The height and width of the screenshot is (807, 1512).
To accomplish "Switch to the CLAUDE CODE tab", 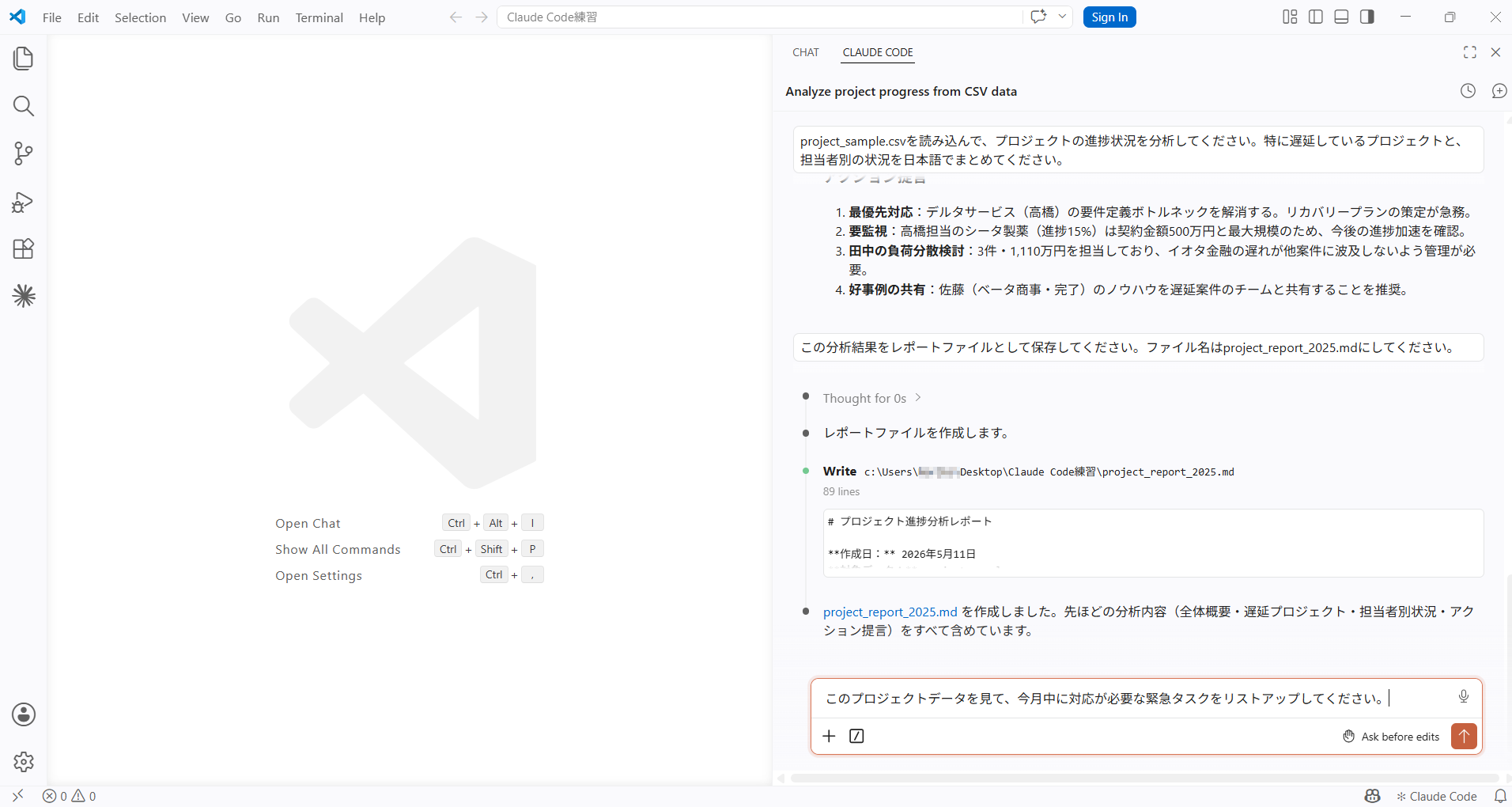I will tap(878, 52).
